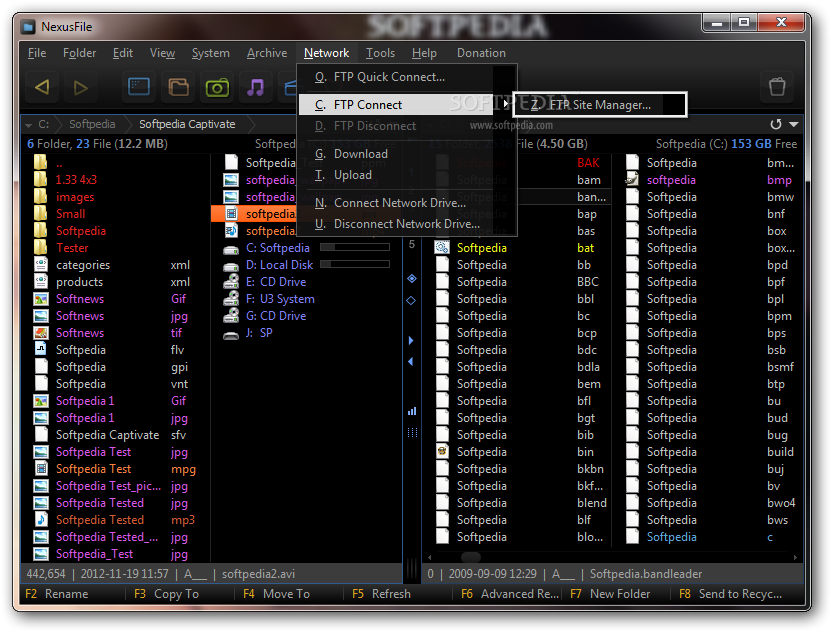Select the J: SP drive icon
832x632 pixels.
[231, 334]
